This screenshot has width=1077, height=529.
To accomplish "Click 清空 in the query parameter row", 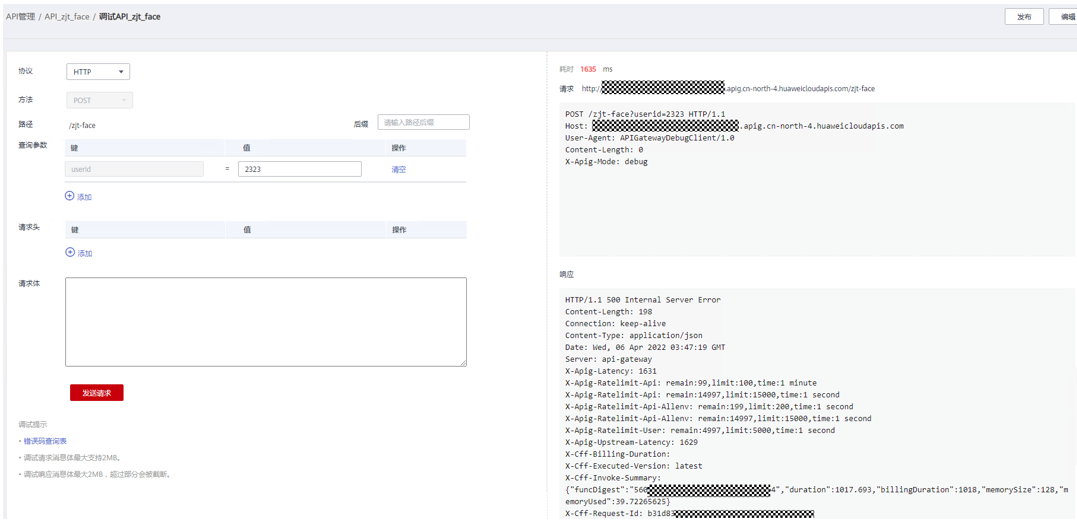I will pyautogui.click(x=398, y=170).
